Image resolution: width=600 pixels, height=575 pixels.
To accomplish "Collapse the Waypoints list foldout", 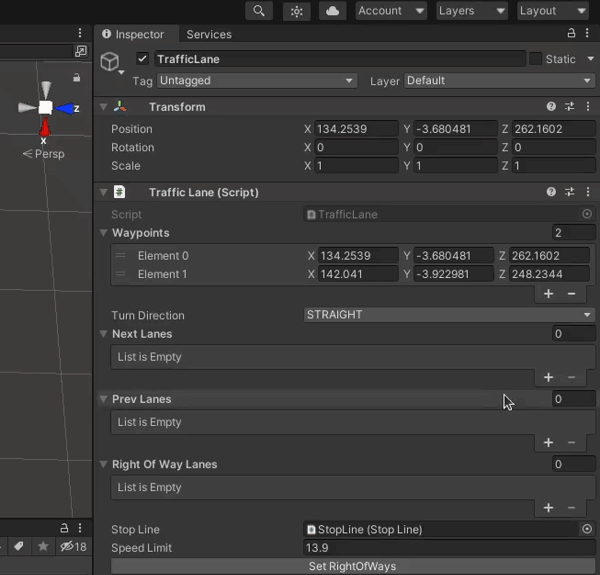I will 103,233.
